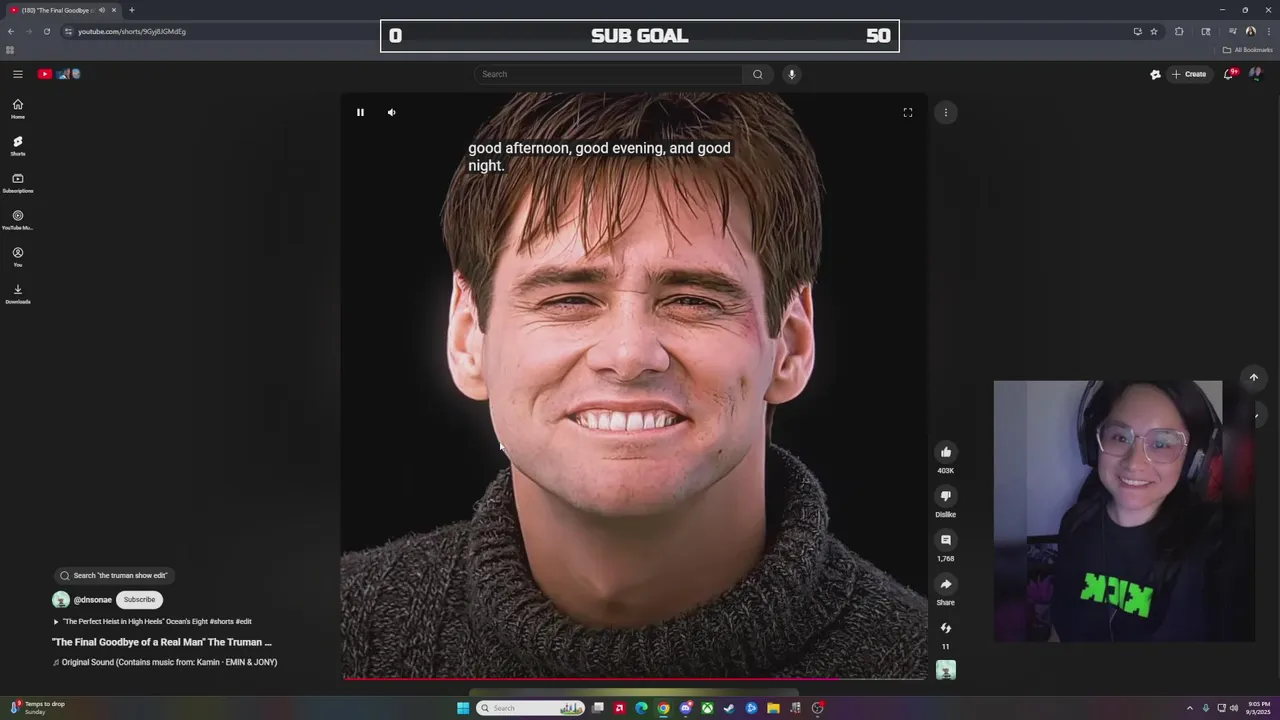The width and height of the screenshot is (1280, 720).
Task: Open the sound thumbnail below Remix
Action: pos(946,670)
